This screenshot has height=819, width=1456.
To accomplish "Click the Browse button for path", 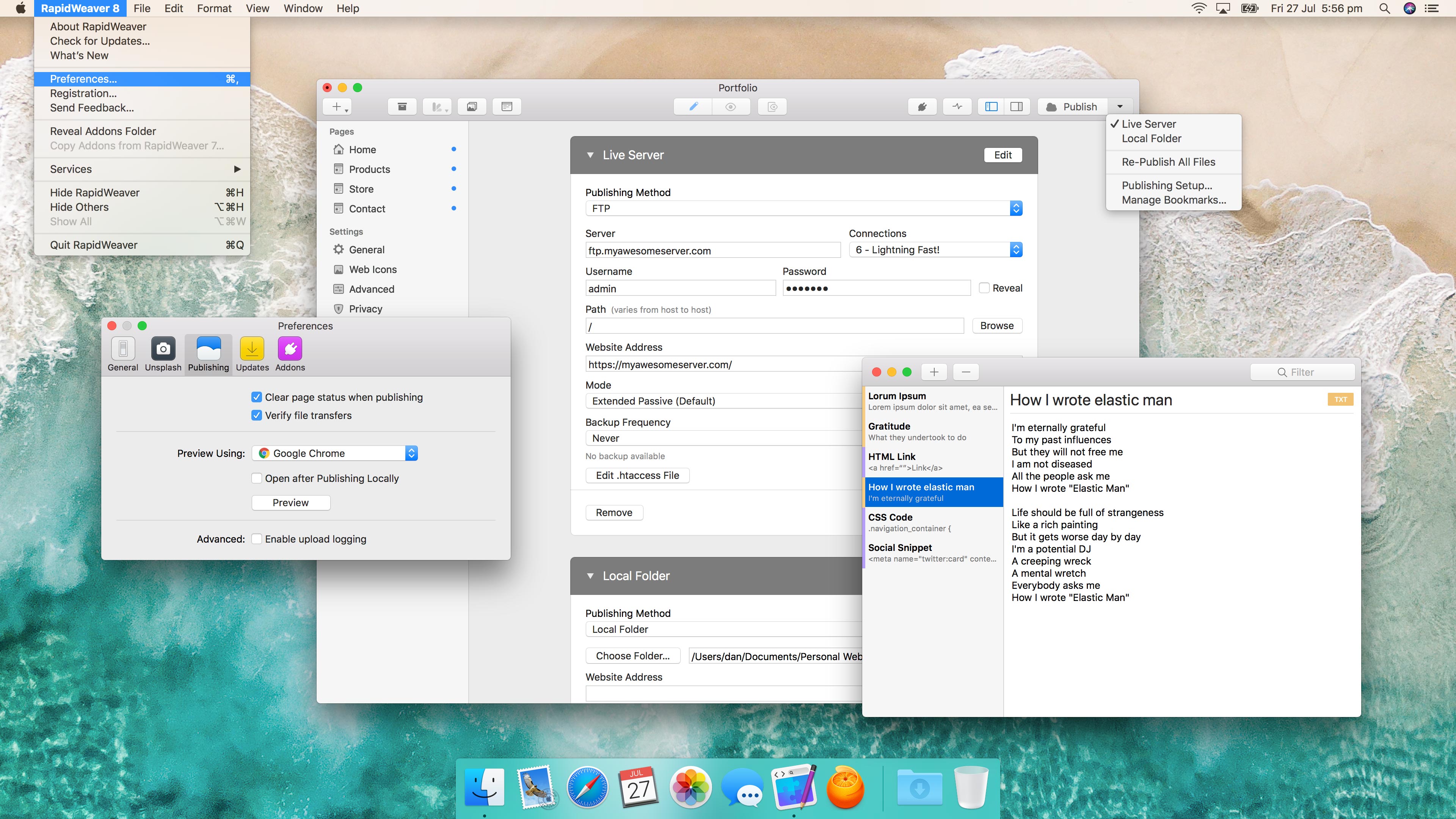I will [x=996, y=326].
